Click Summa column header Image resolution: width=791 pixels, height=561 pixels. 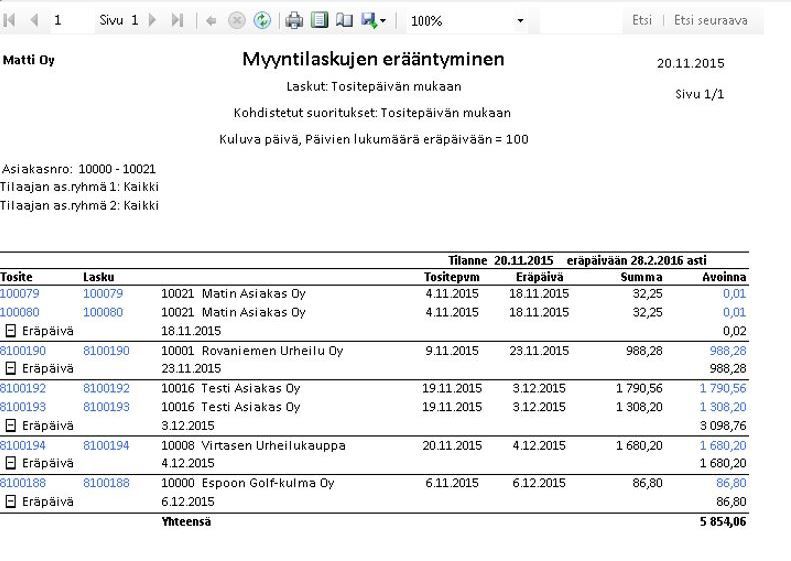point(641,277)
